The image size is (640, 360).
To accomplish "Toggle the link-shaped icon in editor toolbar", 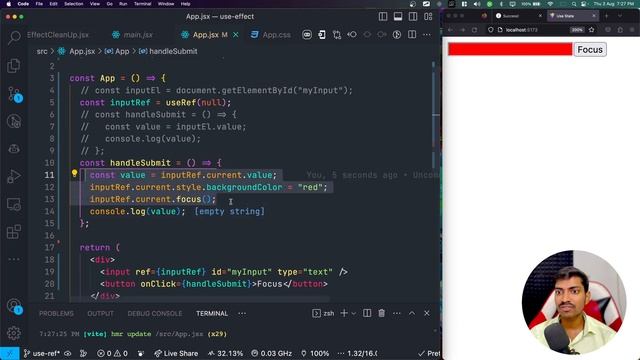I will tap(307, 35).
